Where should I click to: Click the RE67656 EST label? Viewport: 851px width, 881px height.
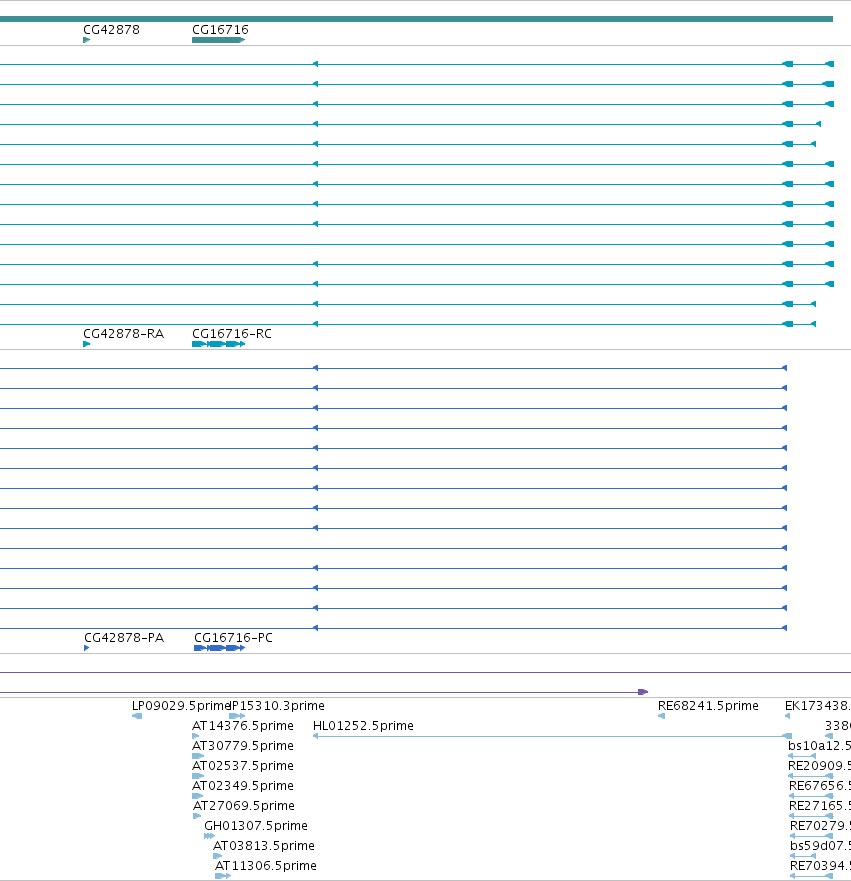point(820,785)
